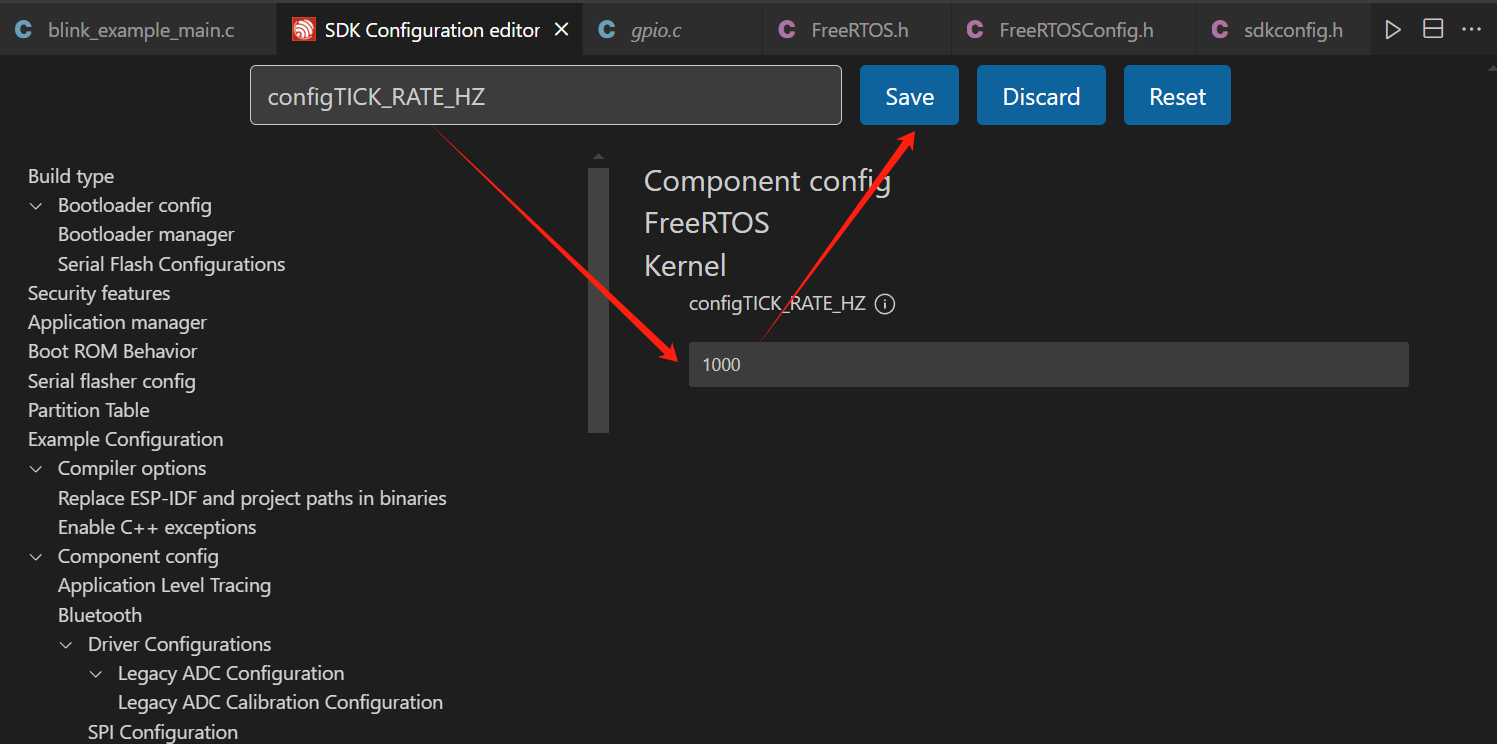The image size is (1497, 744).
Task: Collapse the Legacy ADC Configuration chevron
Action: [x=97, y=674]
